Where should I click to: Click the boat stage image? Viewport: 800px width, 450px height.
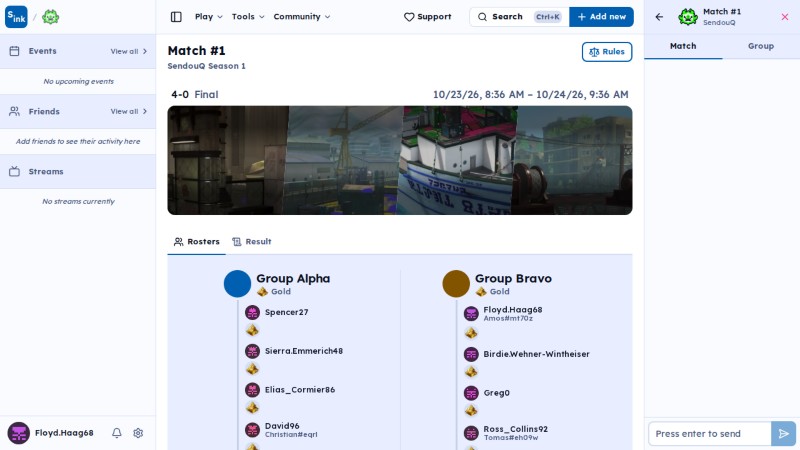[458, 160]
